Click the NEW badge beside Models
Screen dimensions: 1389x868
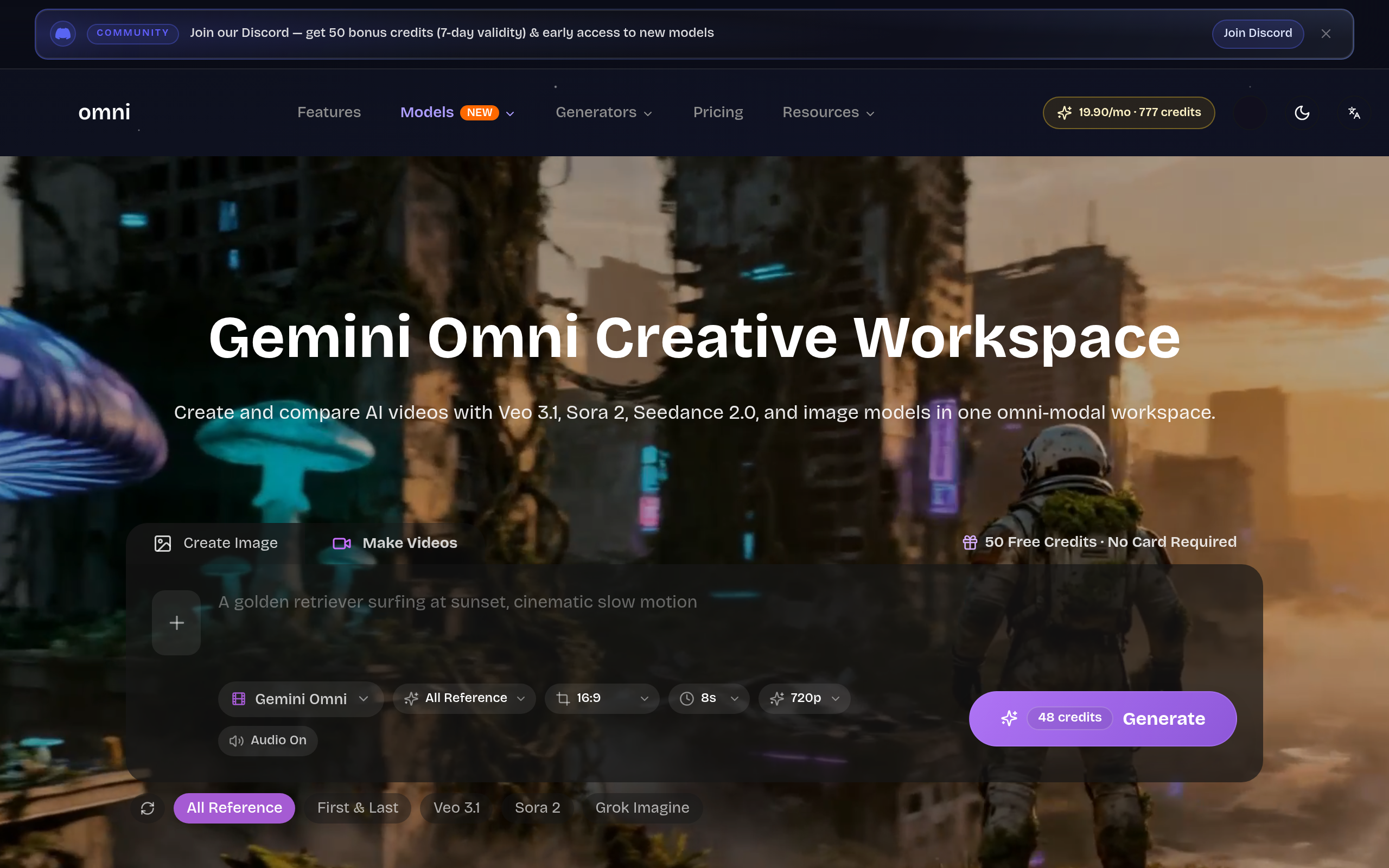(x=479, y=112)
